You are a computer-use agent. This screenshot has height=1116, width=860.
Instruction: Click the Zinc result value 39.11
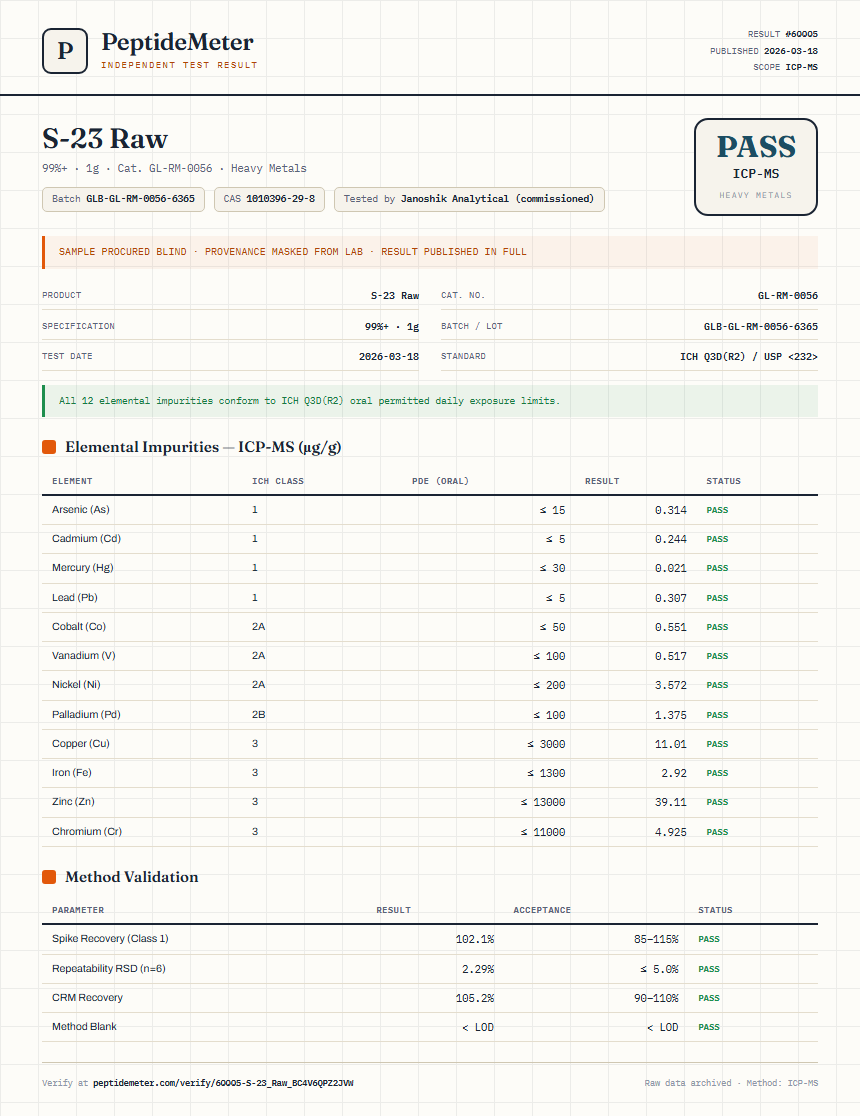tap(671, 802)
